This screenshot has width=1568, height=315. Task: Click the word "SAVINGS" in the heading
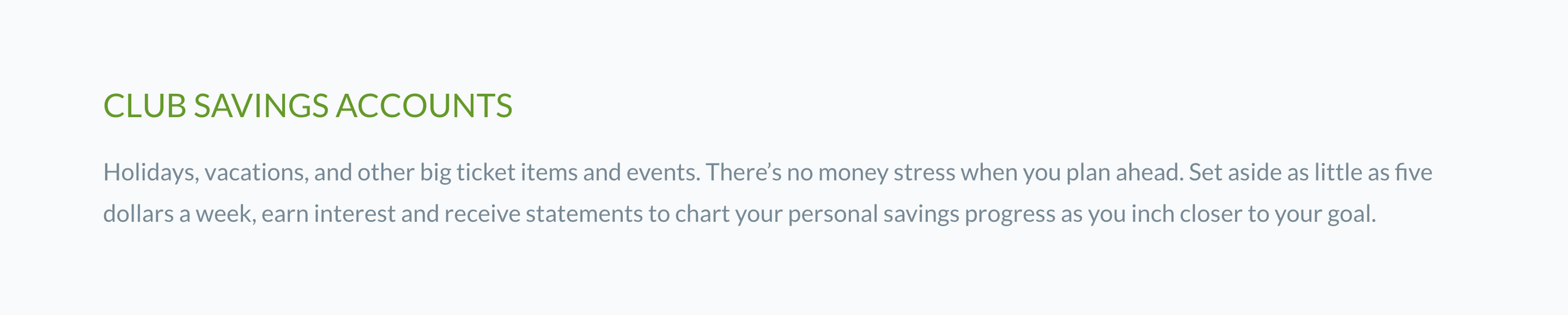tap(261, 106)
